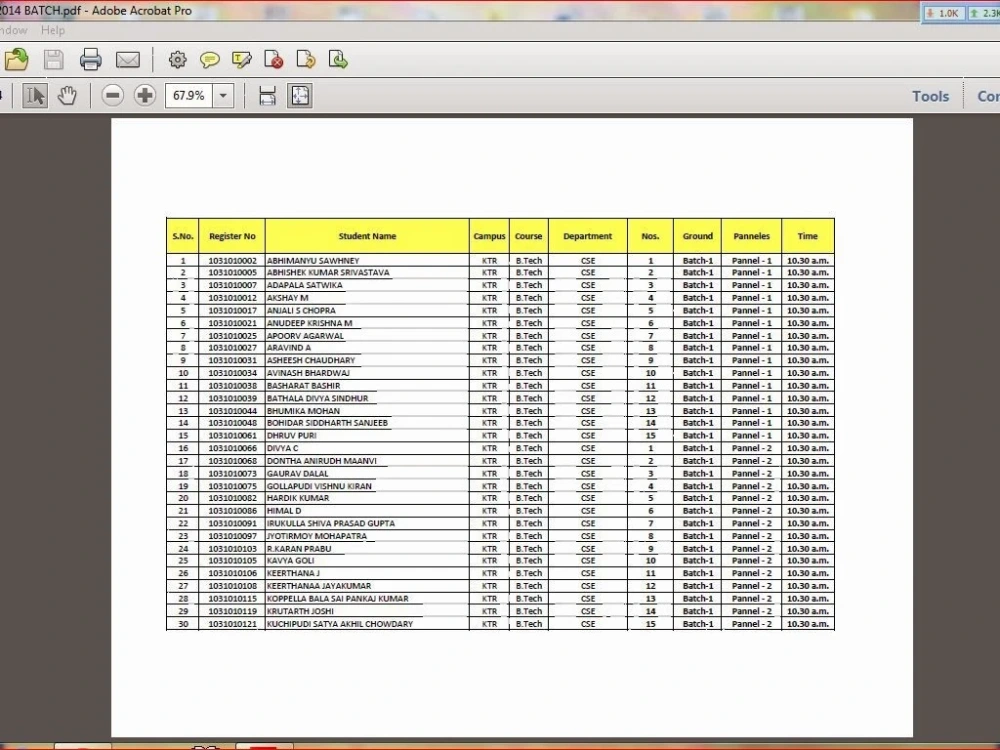Select name BATHALA DIVYA SINDHUR
Viewport: 1000px width, 750px height.
318,399
